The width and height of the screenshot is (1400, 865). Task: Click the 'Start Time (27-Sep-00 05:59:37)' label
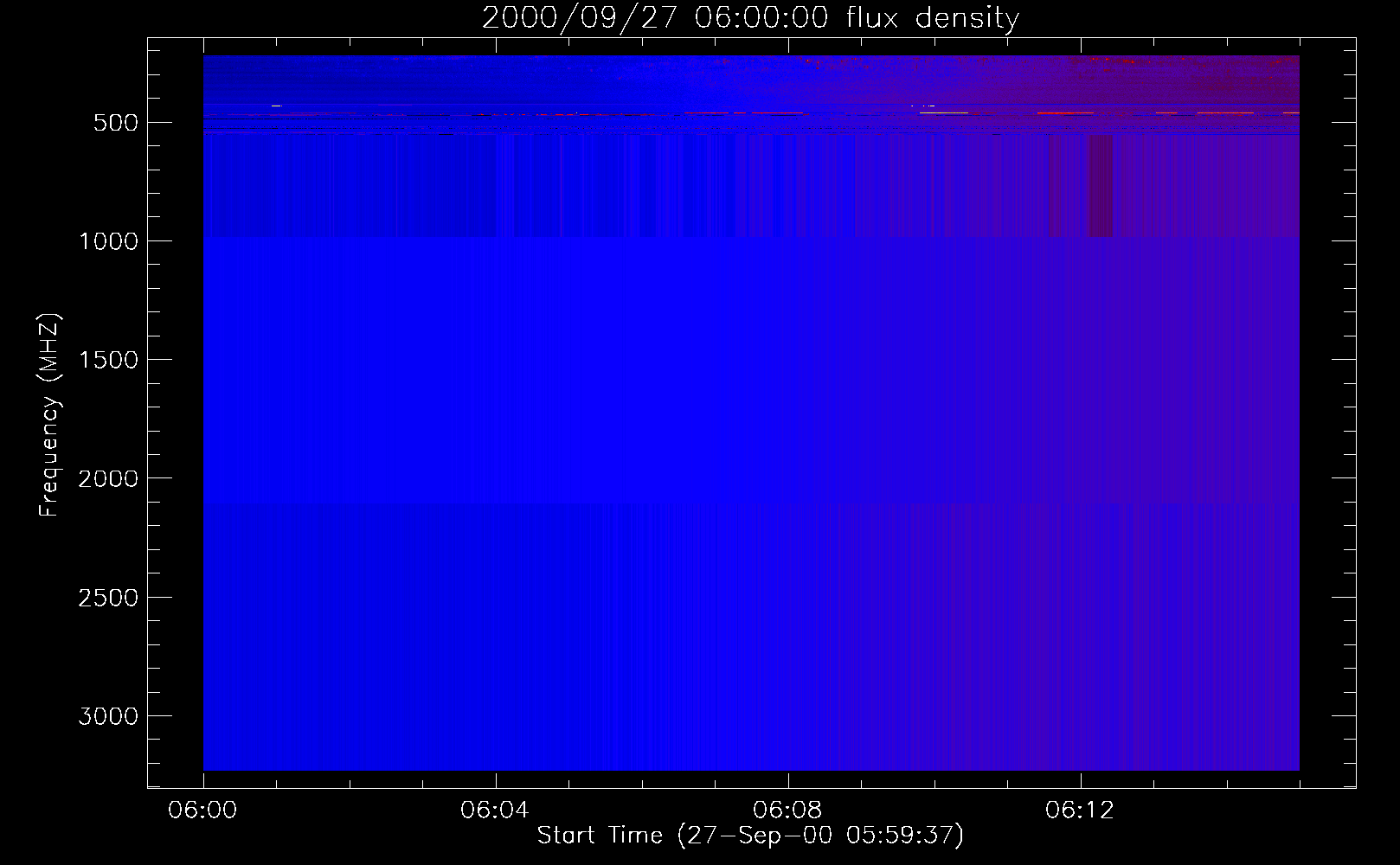coord(750,836)
